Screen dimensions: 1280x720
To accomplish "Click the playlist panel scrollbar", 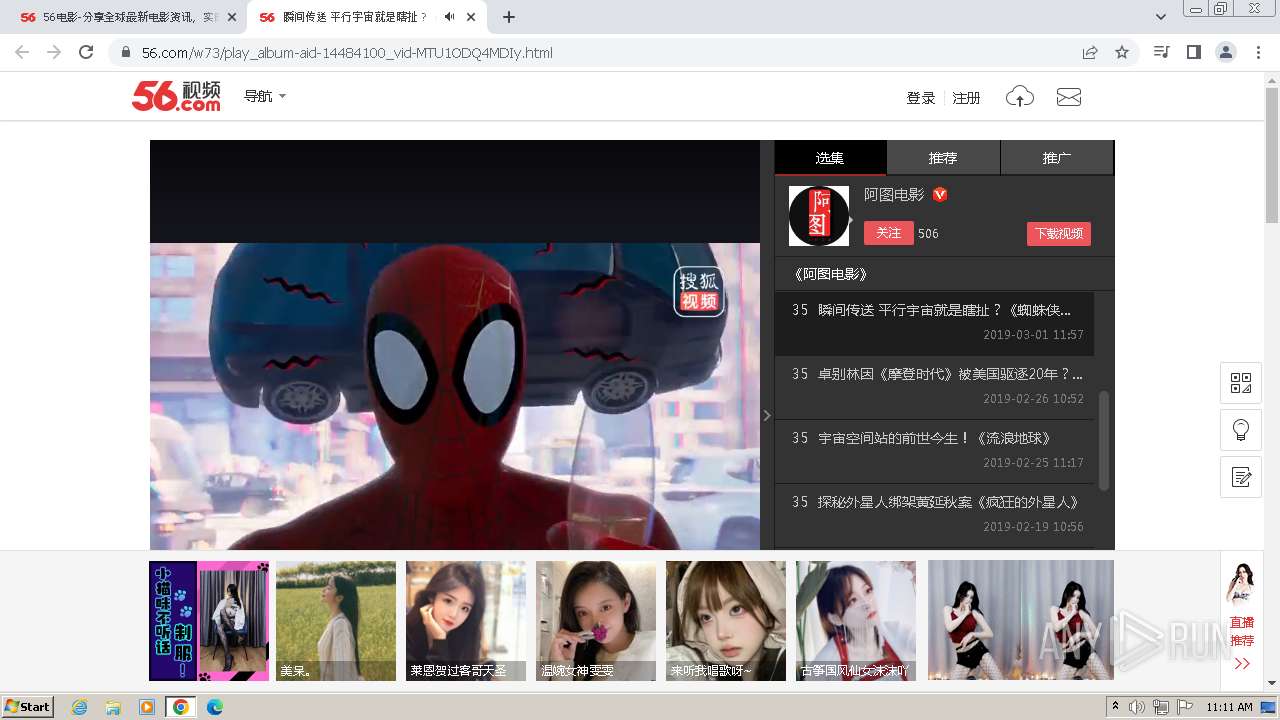I will [1104, 440].
